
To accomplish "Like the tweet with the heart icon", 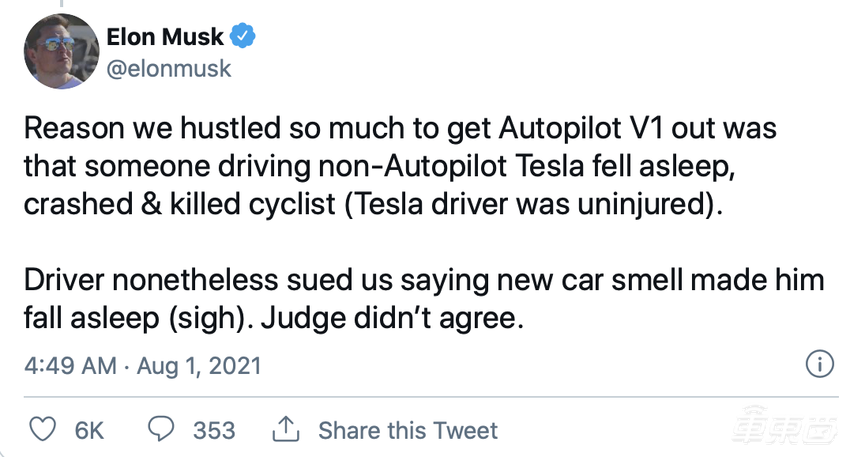I will (x=42, y=430).
